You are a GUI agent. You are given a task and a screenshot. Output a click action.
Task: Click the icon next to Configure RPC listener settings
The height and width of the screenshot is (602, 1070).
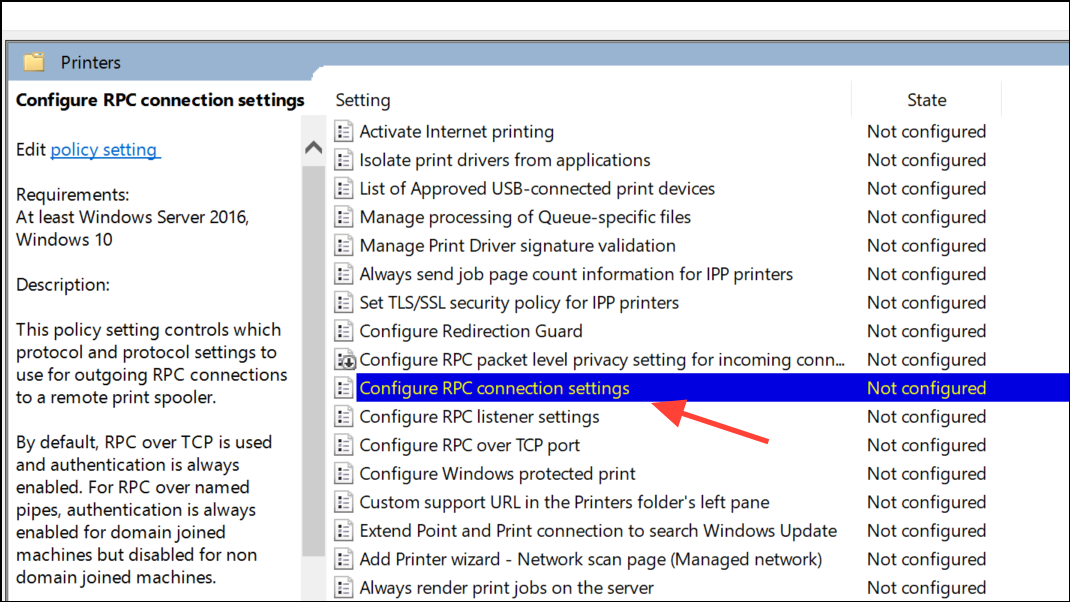[x=343, y=416]
